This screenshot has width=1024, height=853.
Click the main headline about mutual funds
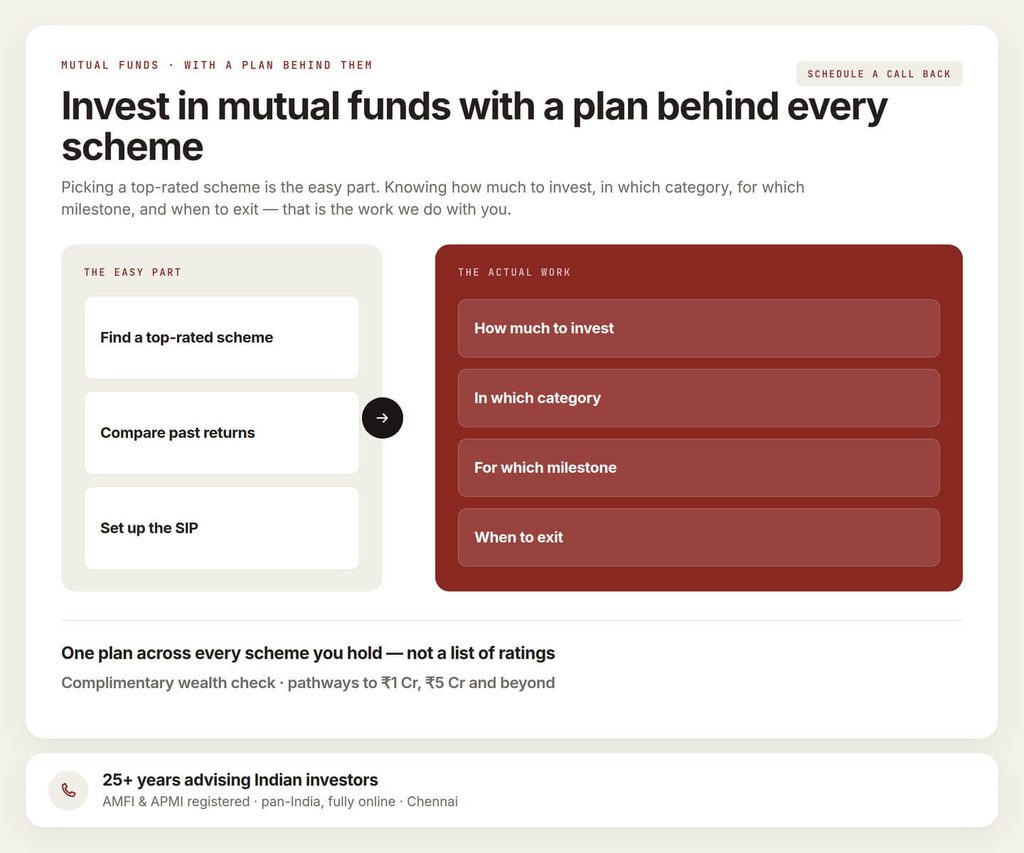pos(474,126)
